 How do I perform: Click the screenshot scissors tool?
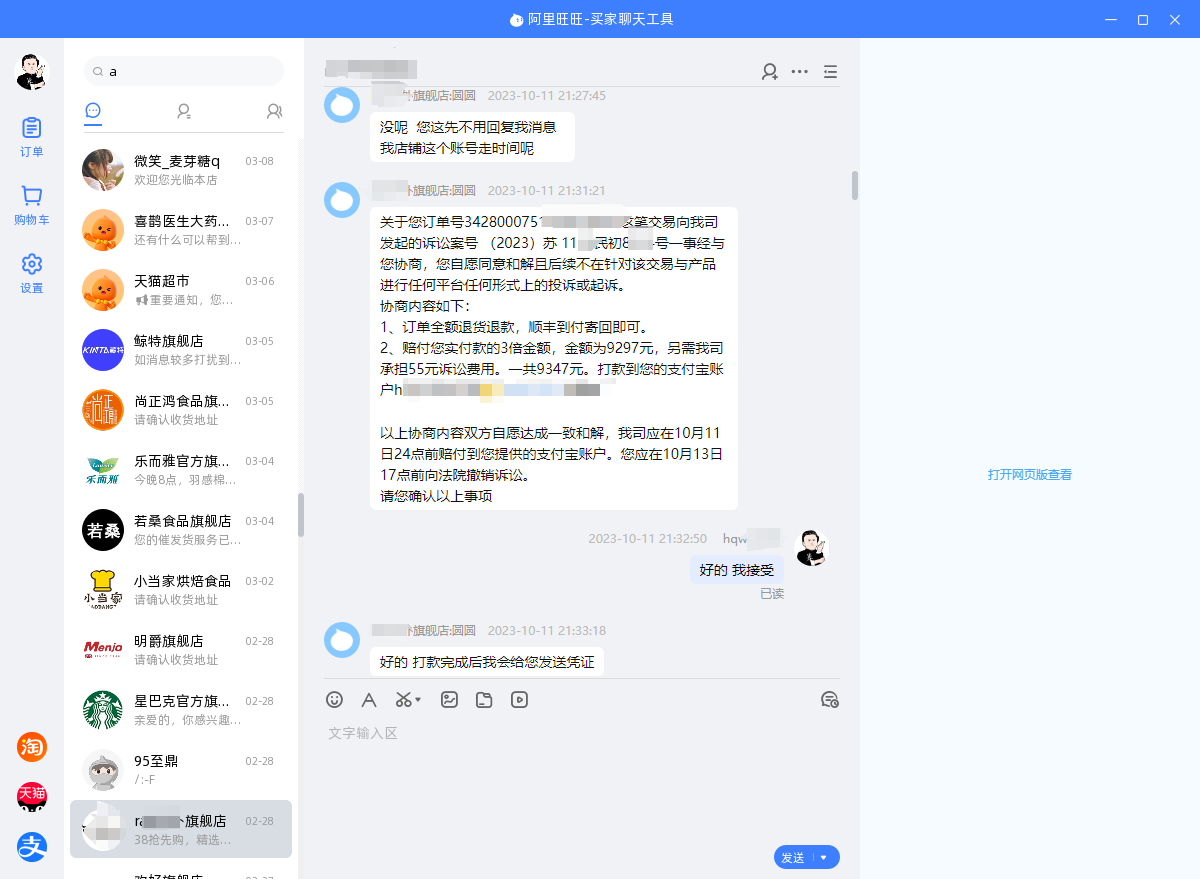pyautogui.click(x=403, y=700)
